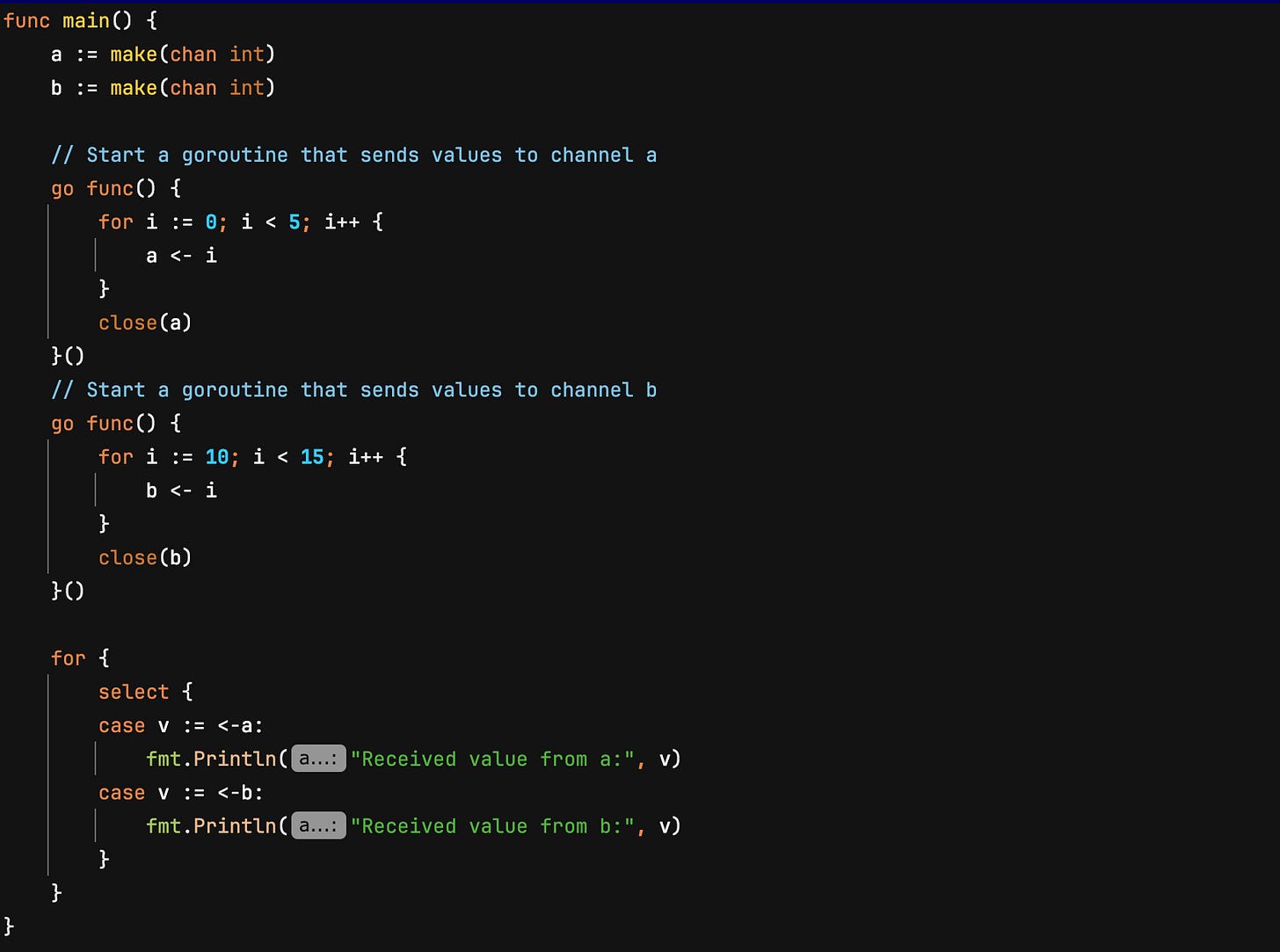Click the number "10" in "i := 10"
1280x952 pixels.
pyautogui.click(x=217, y=457)
